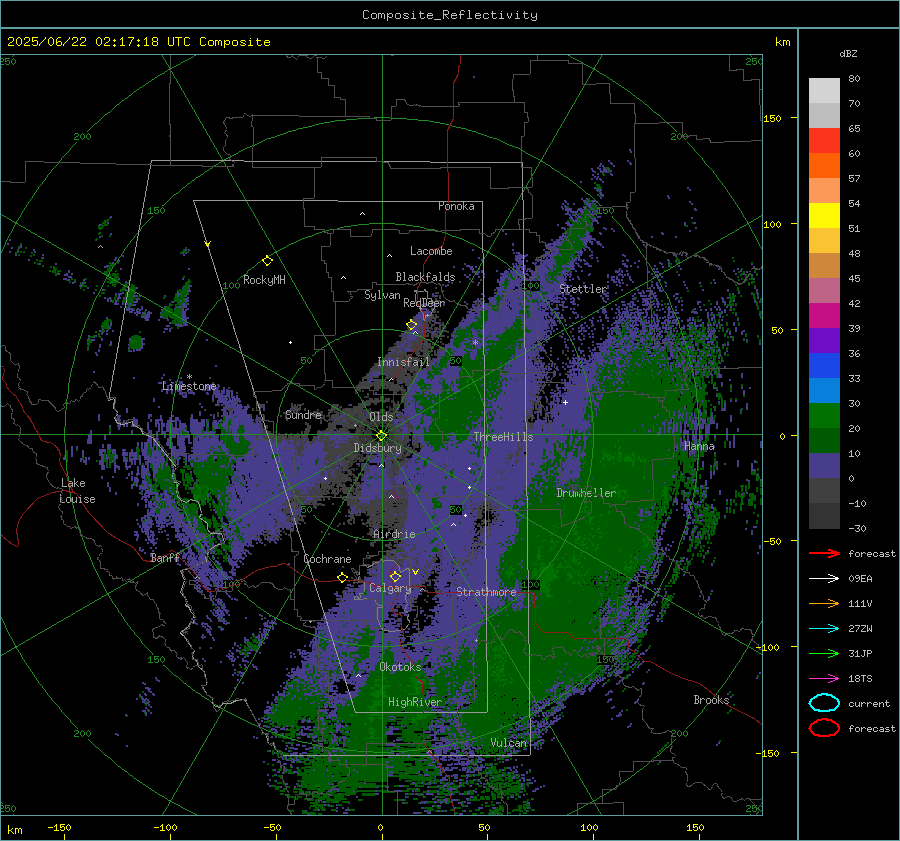Click the yellow marker above Calgary label
The width and height of the screenshot is (900, 841).
(x=395, y=576)
